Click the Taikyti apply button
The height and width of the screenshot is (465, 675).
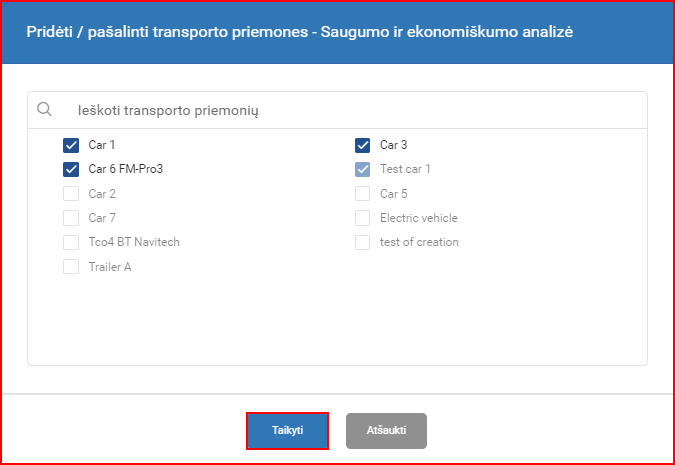point(288,431)
